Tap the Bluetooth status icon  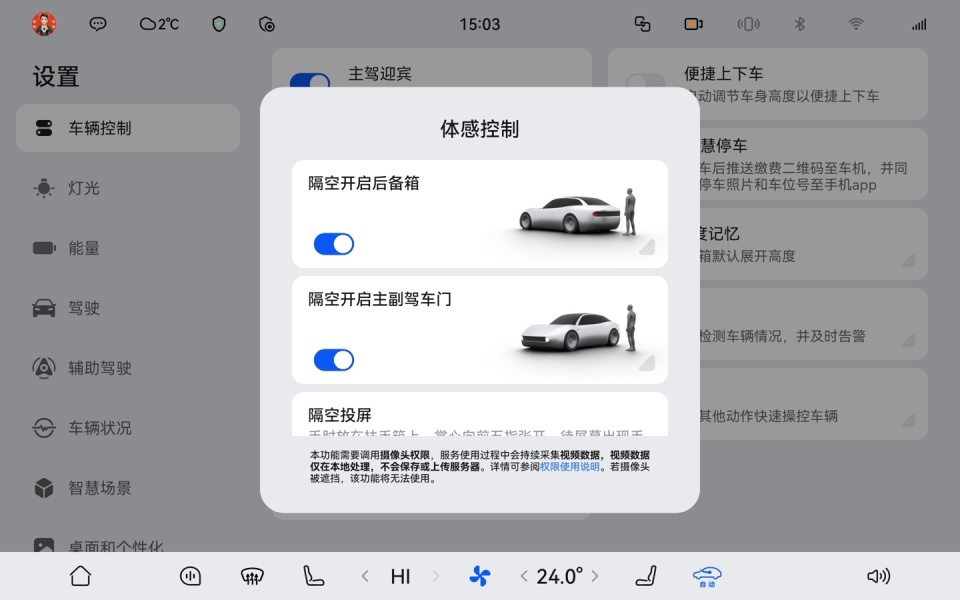click(x=799, y=23)
